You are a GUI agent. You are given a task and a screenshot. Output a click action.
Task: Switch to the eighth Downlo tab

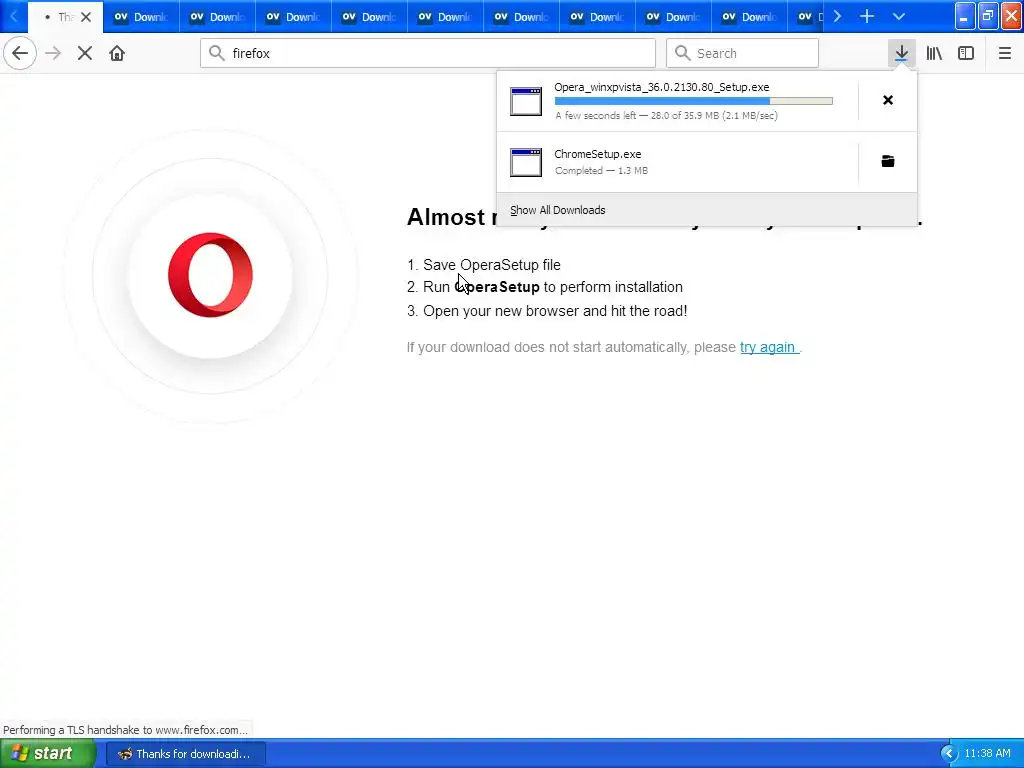pos(673,17)
